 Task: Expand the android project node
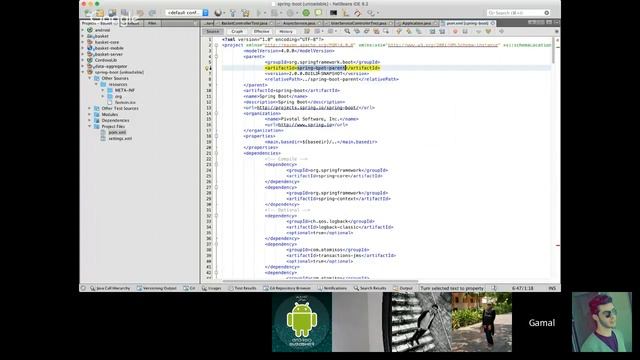(83, 30)
